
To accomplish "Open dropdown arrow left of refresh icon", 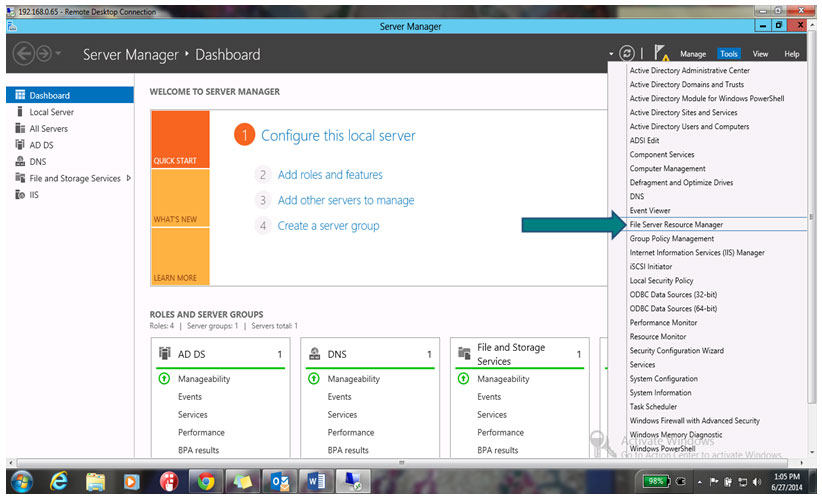I will (x=611, y=53).
